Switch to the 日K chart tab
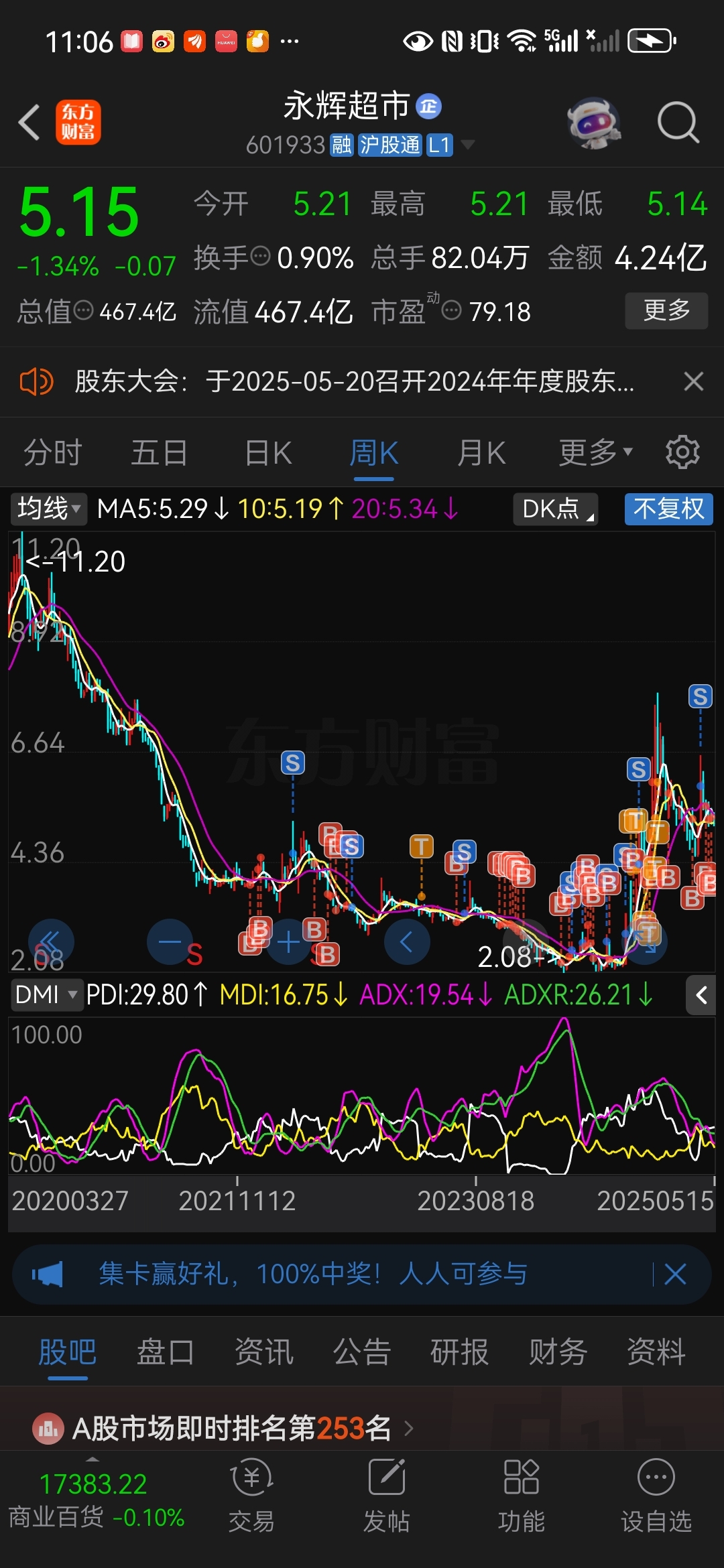The height and width of the screenshot is (1568, 724). click(x=267, y=453)
